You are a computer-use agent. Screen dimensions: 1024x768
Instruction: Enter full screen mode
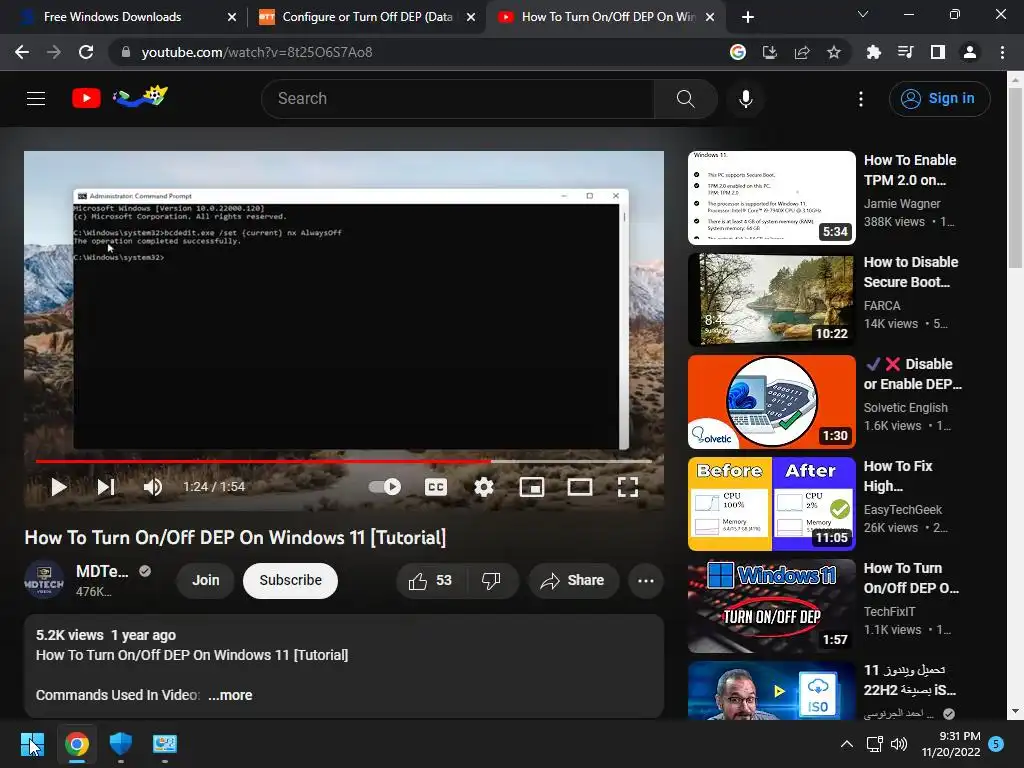[628, 487]
